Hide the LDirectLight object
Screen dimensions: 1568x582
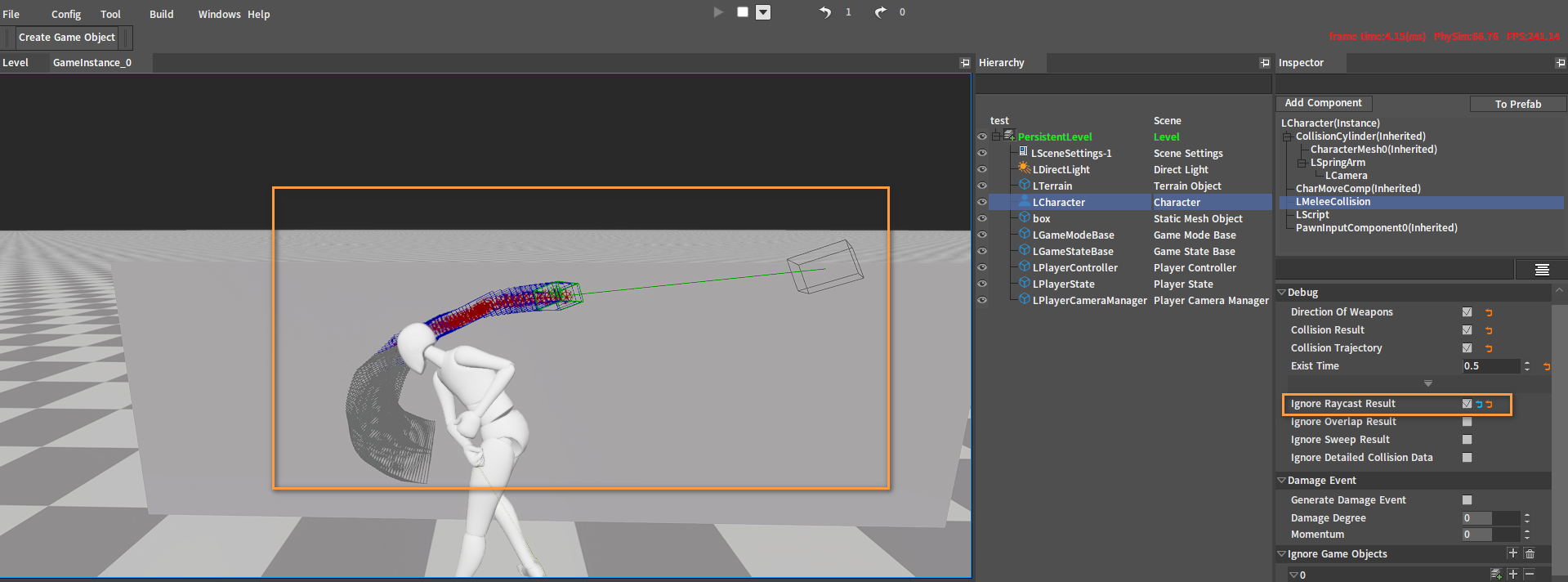(982, 170)
